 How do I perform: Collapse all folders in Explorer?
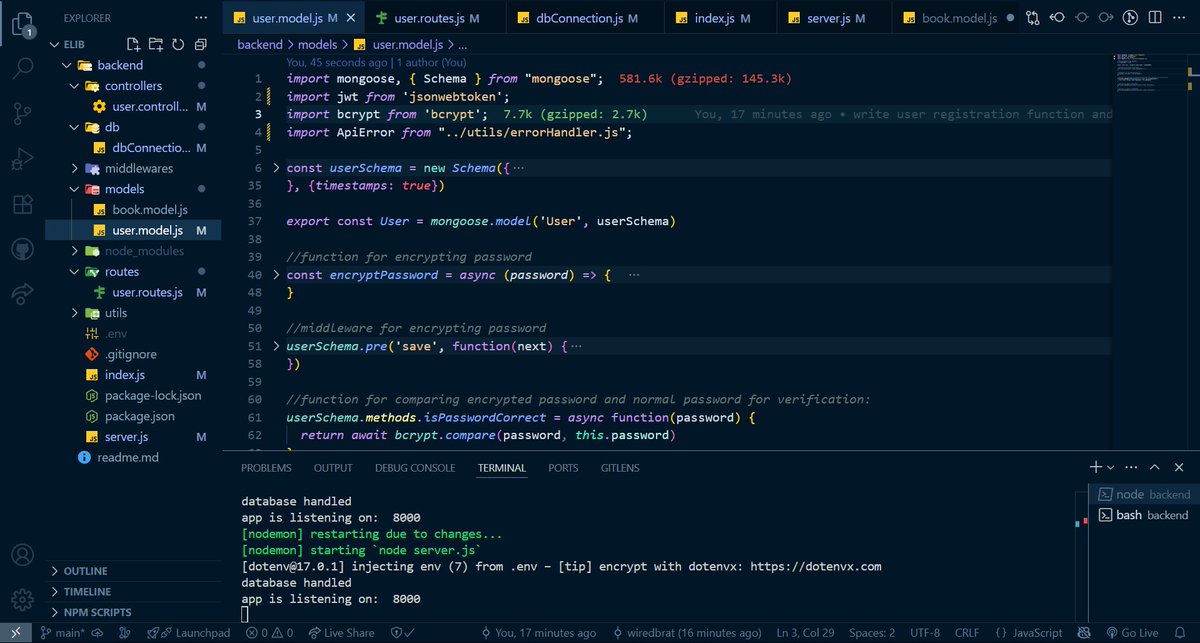point(200,44)
